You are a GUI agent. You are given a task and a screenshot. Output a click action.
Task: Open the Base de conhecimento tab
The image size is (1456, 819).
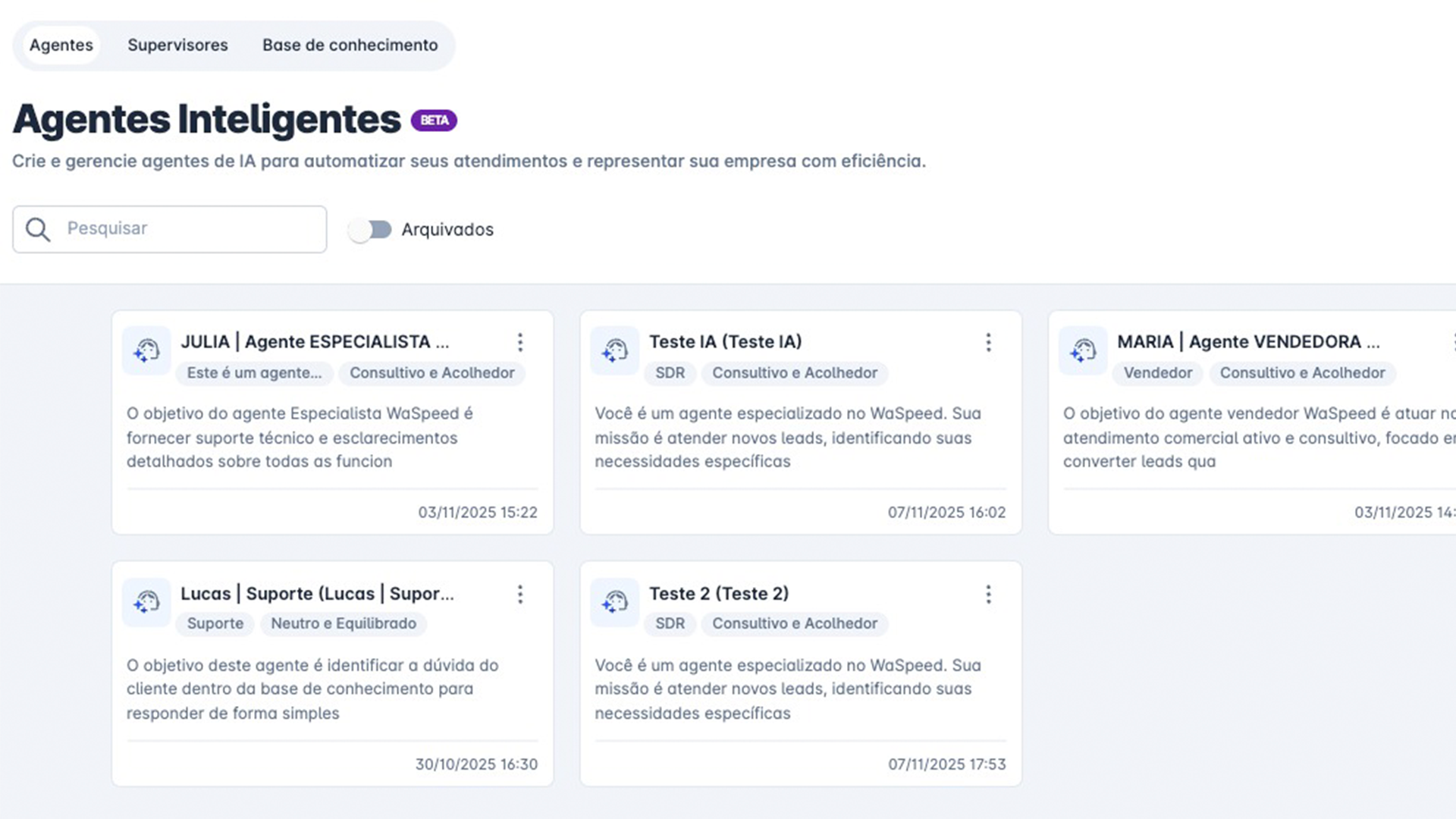(350, 45)
